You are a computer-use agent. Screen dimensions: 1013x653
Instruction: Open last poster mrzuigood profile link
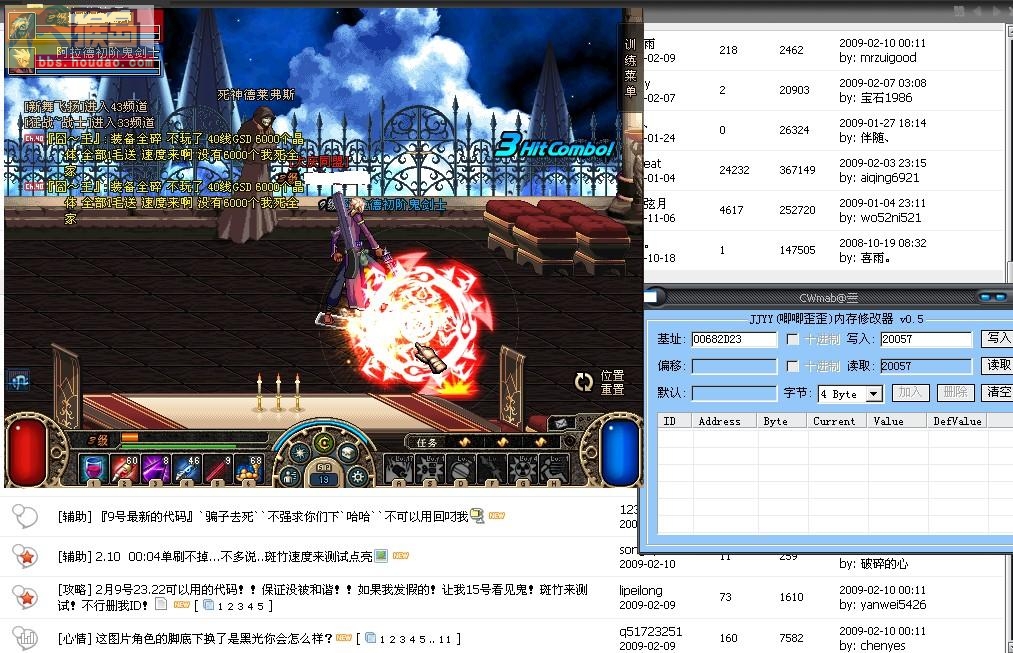click(x=888, y=57)
